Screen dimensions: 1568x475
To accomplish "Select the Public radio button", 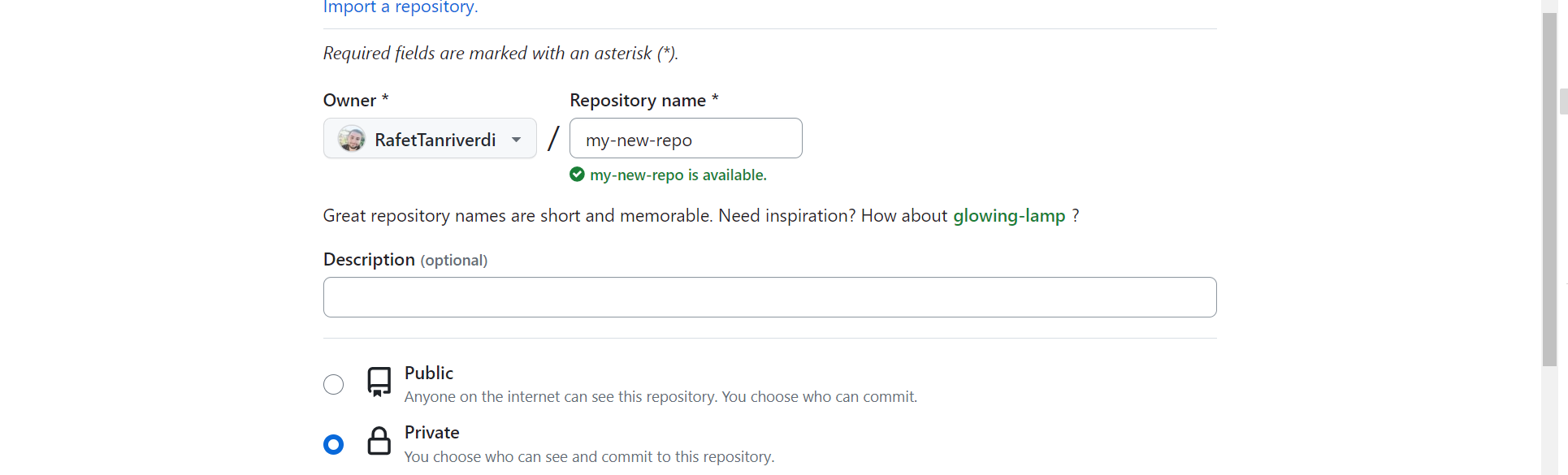I will pyautogui.click(x=333, y=384).
